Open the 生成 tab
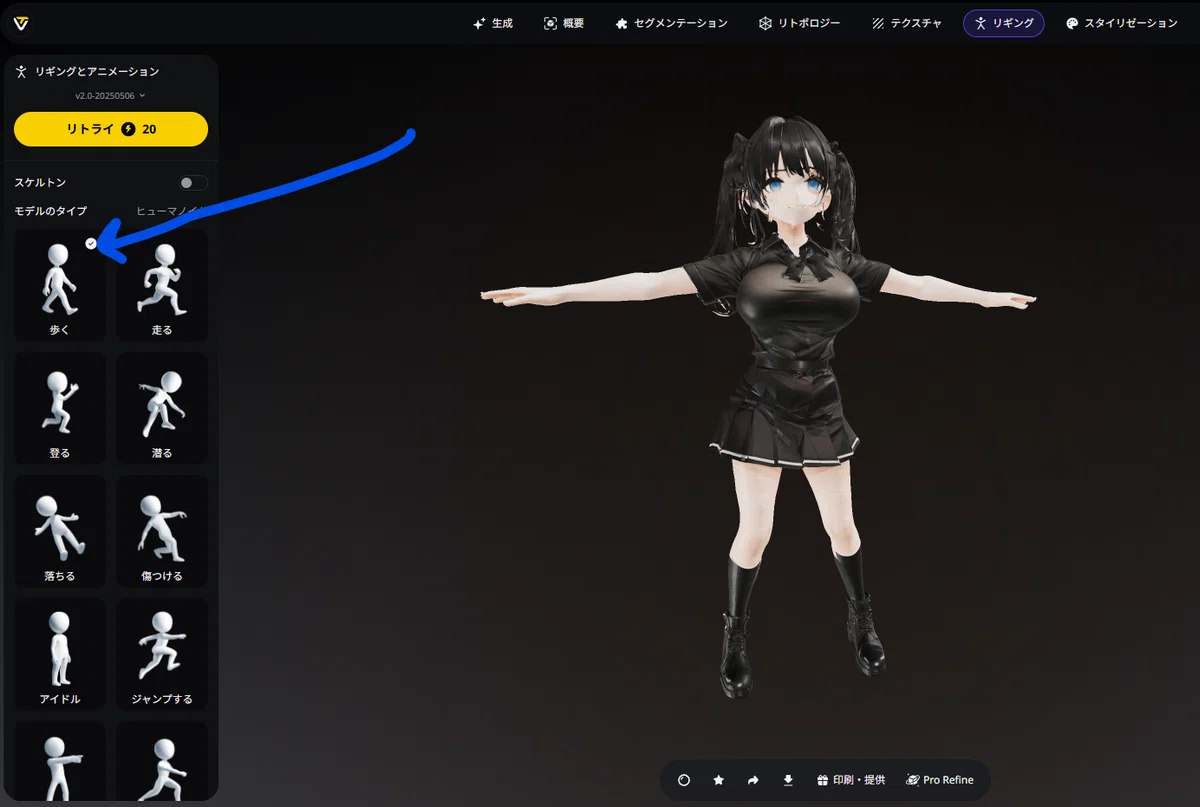This screenshot has height=807, width=1200. click(x=493, y=23)
